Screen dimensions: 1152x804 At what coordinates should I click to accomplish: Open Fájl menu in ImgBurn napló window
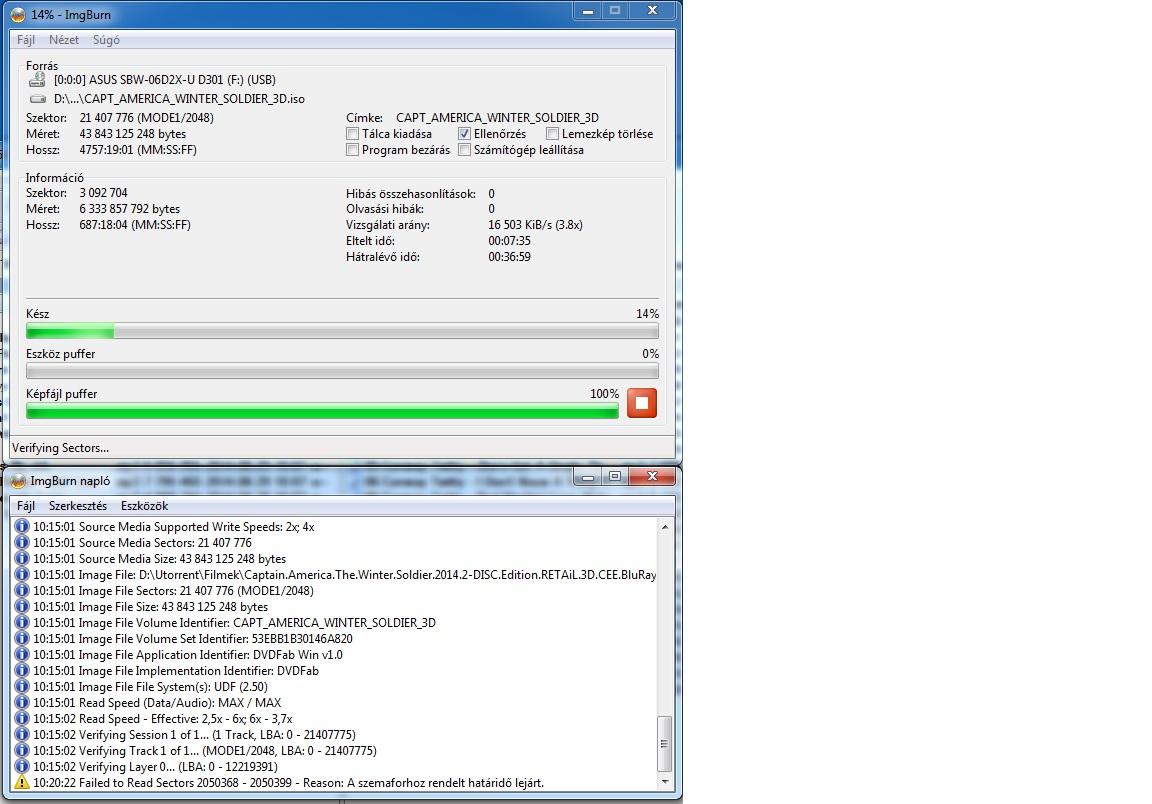[26, 506]
